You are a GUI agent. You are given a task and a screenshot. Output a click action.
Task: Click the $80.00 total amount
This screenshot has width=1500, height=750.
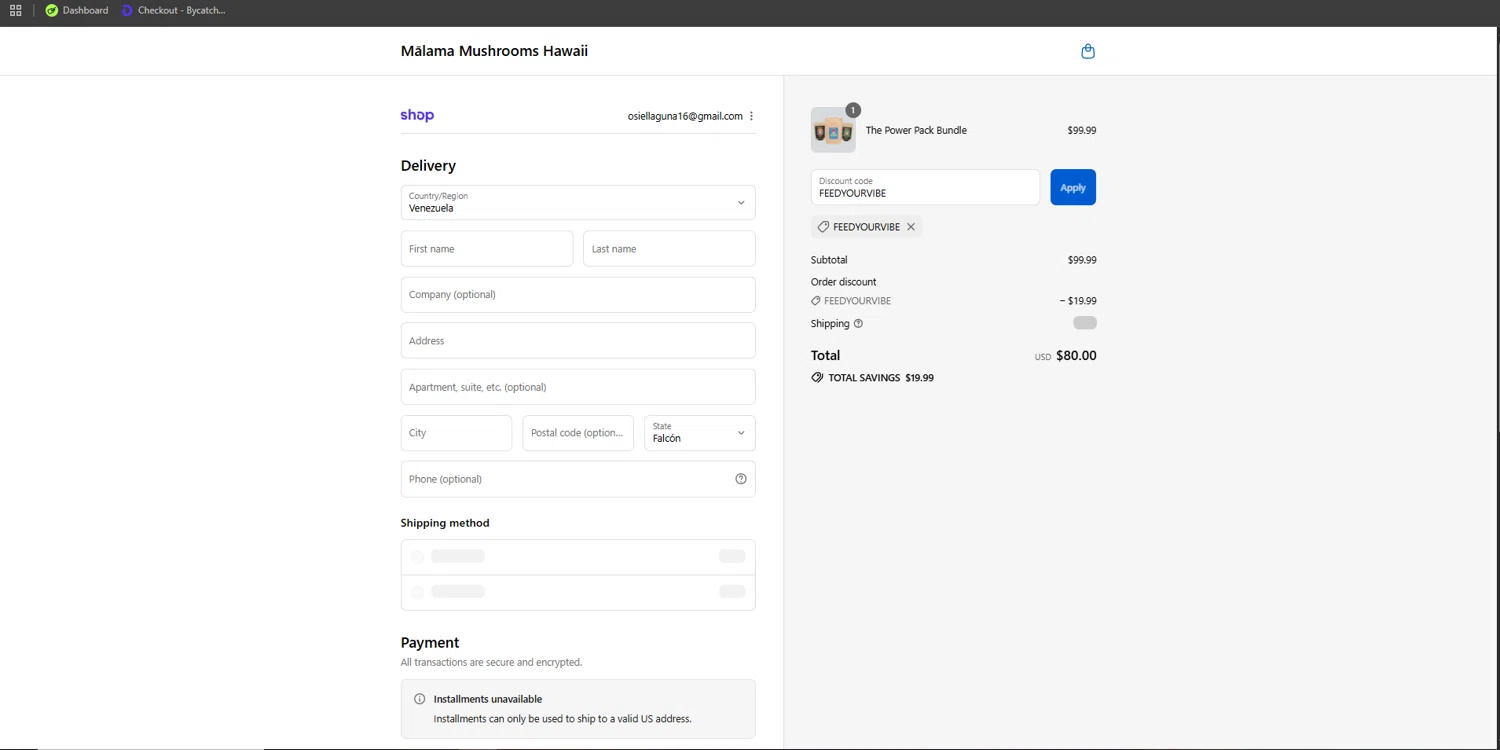click(x=1076, y=356)
